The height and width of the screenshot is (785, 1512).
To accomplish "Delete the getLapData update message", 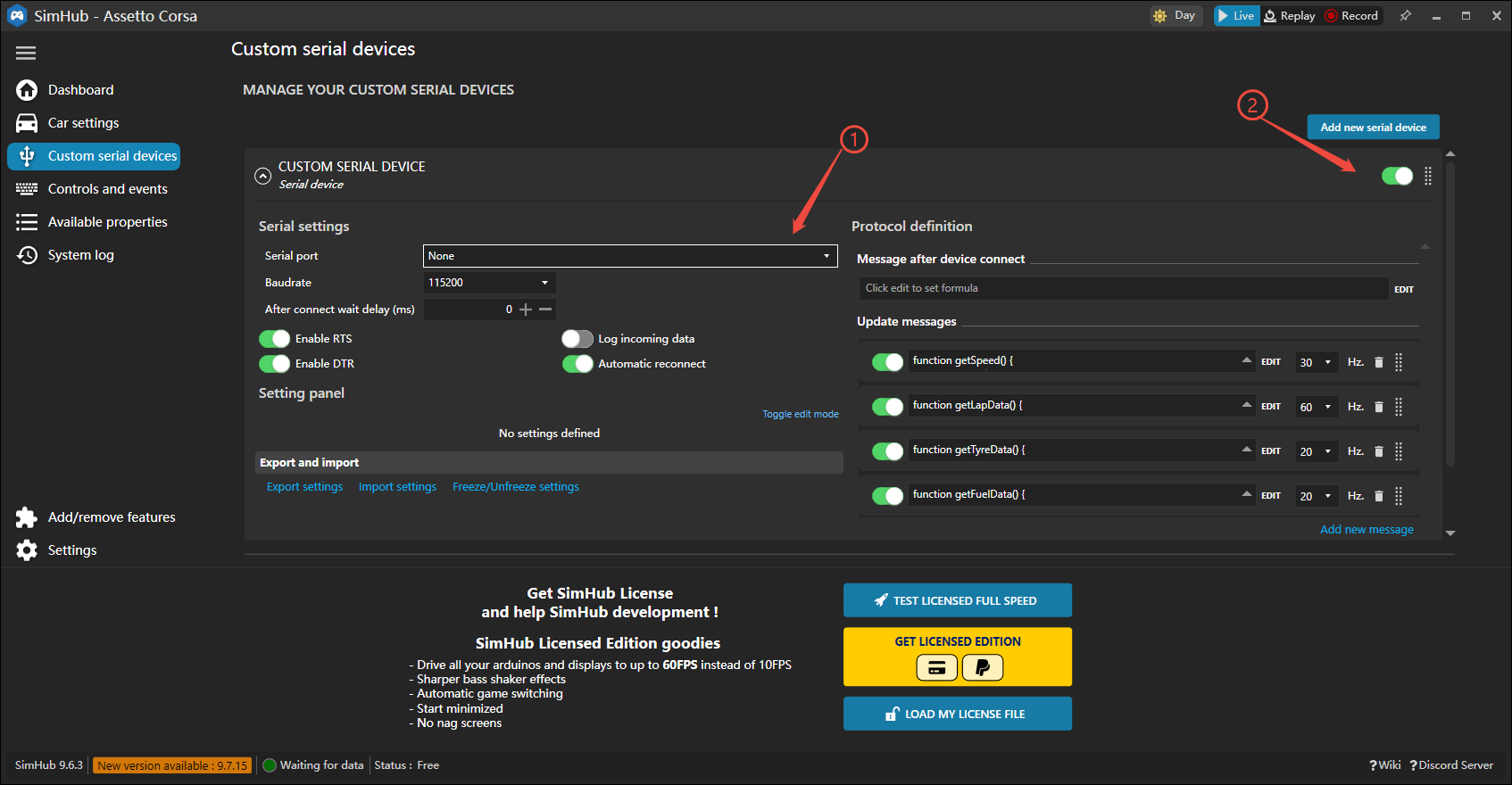I will tap(1379, 407).
